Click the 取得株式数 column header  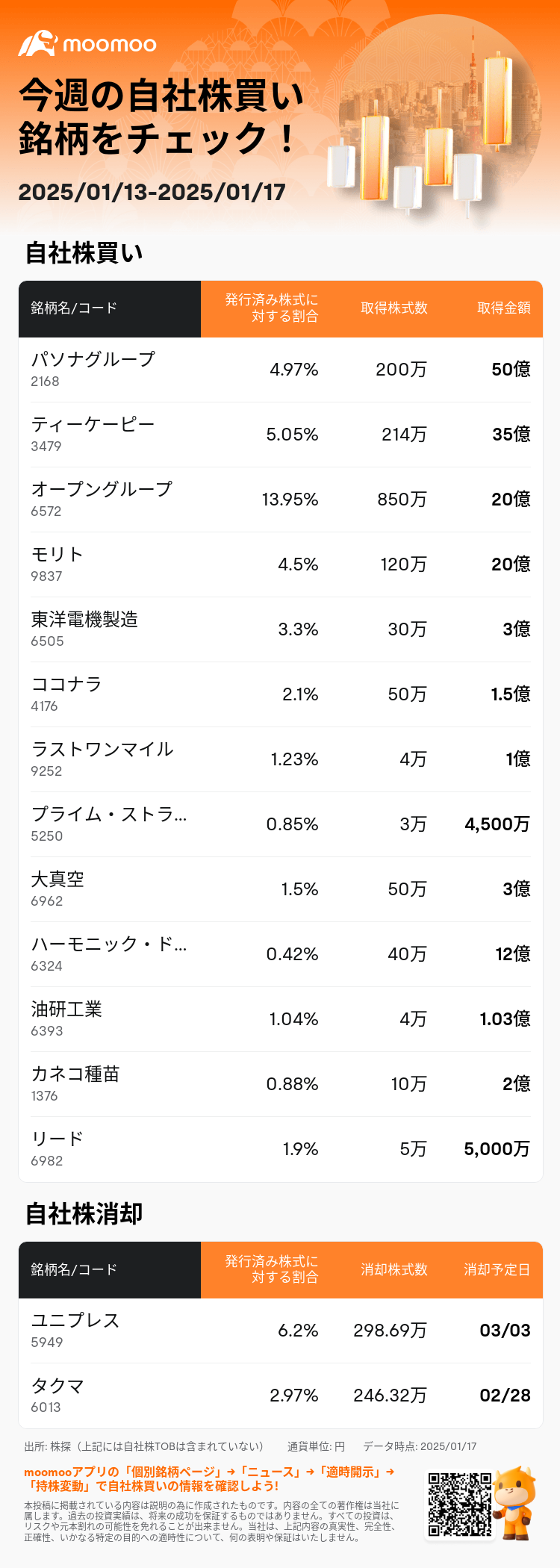[x=394, y=308]
